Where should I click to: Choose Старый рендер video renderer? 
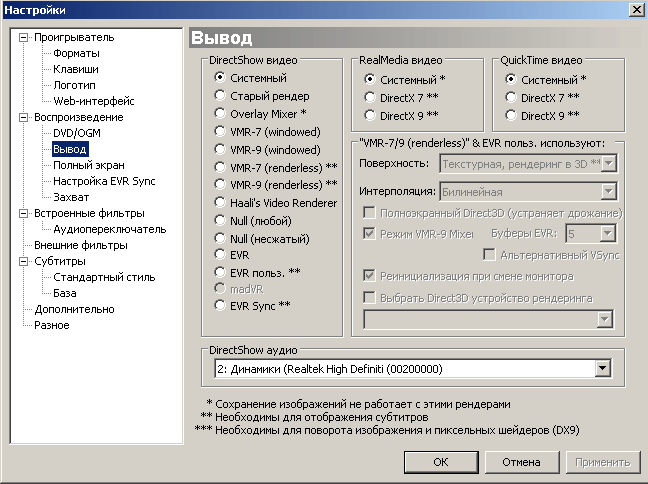[x=220, y=95]
